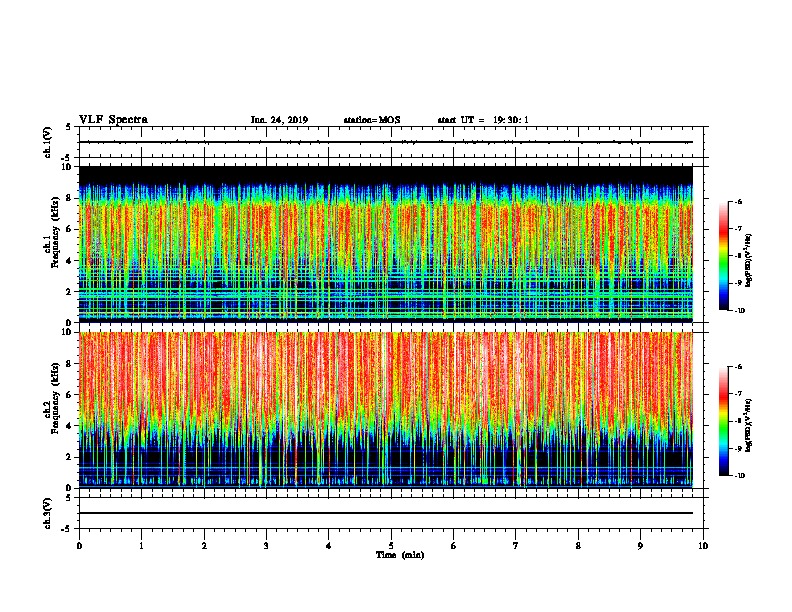
Task: Click the "9" tick on the time axis
Action: pos(640,546)
